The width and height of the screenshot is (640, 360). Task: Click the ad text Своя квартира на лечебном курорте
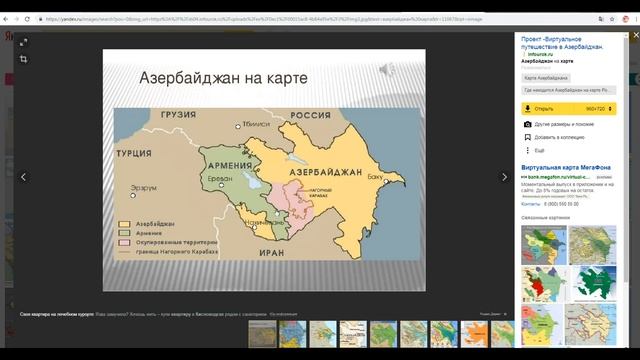57,314
